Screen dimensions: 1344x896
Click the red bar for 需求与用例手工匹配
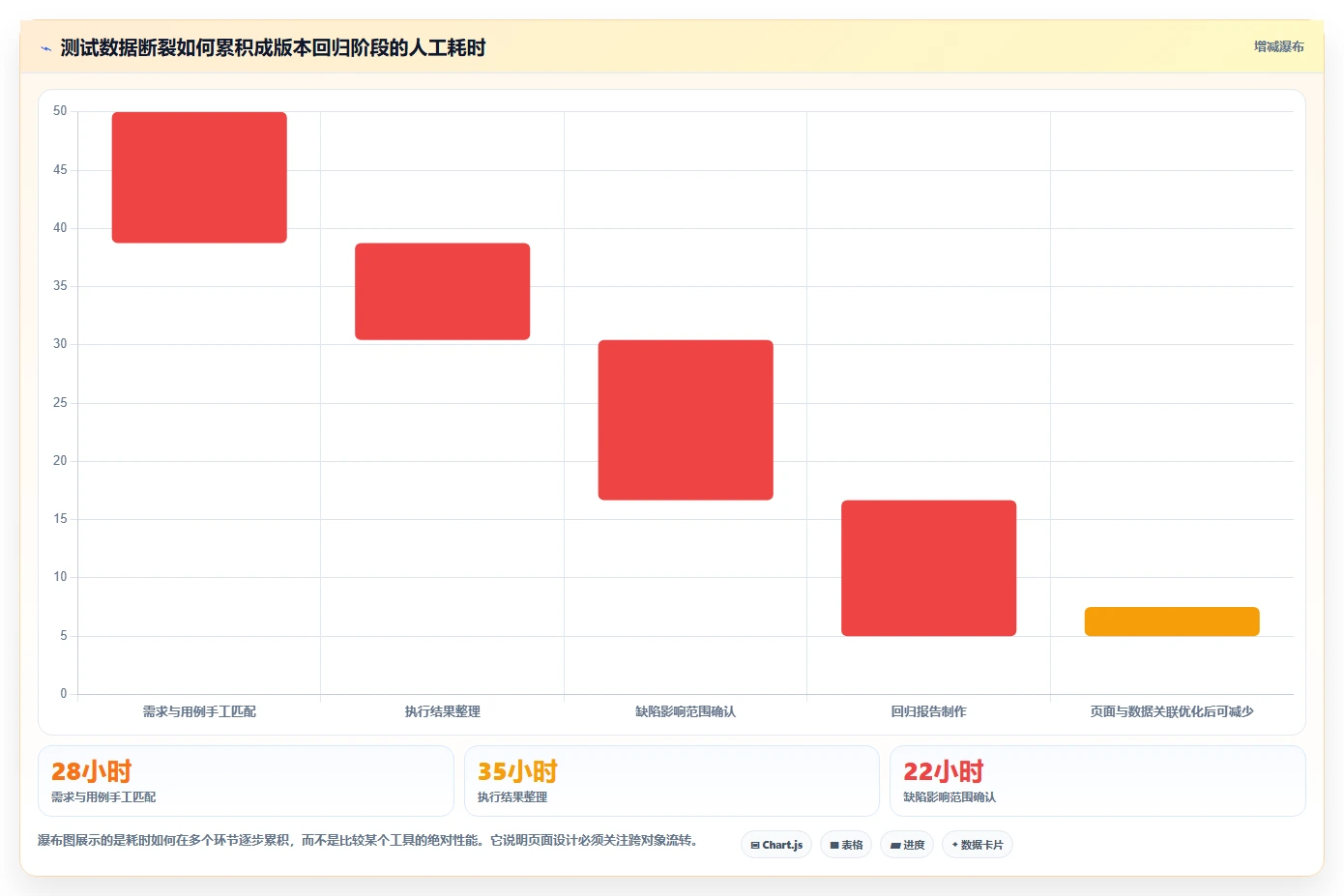click(x=199, y=177)
